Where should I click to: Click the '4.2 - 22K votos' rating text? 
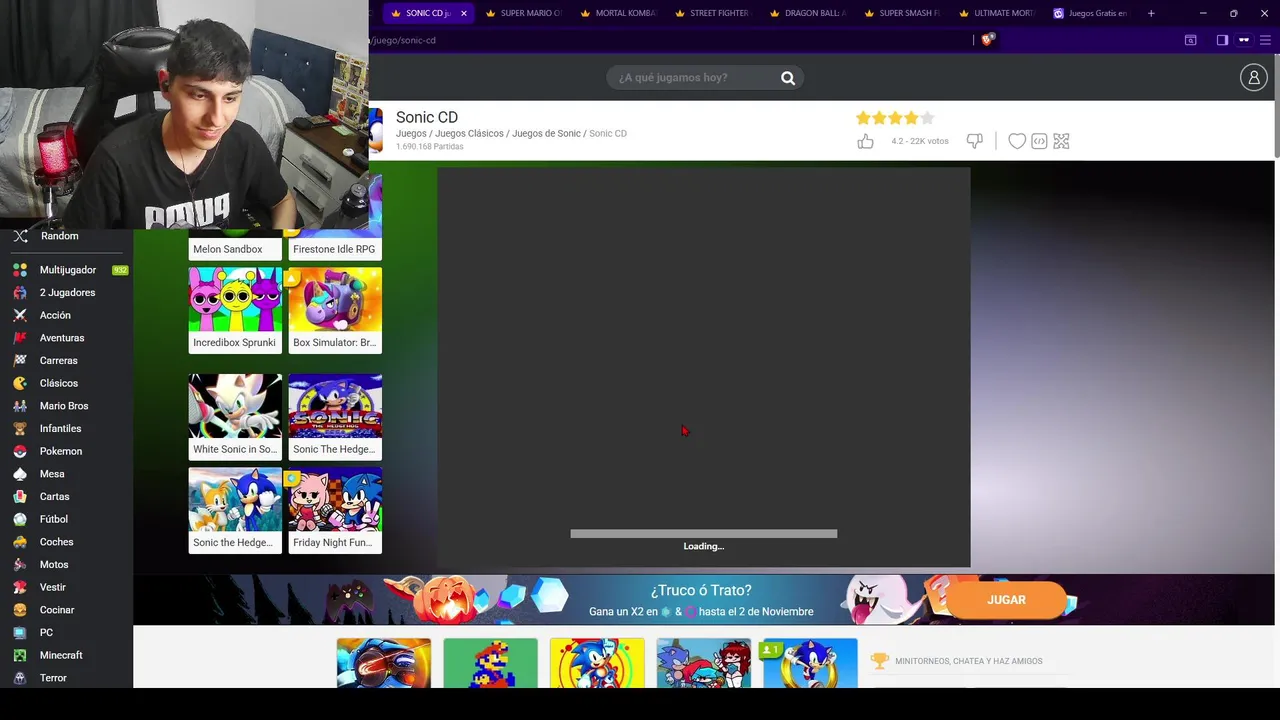click(920, 142)
